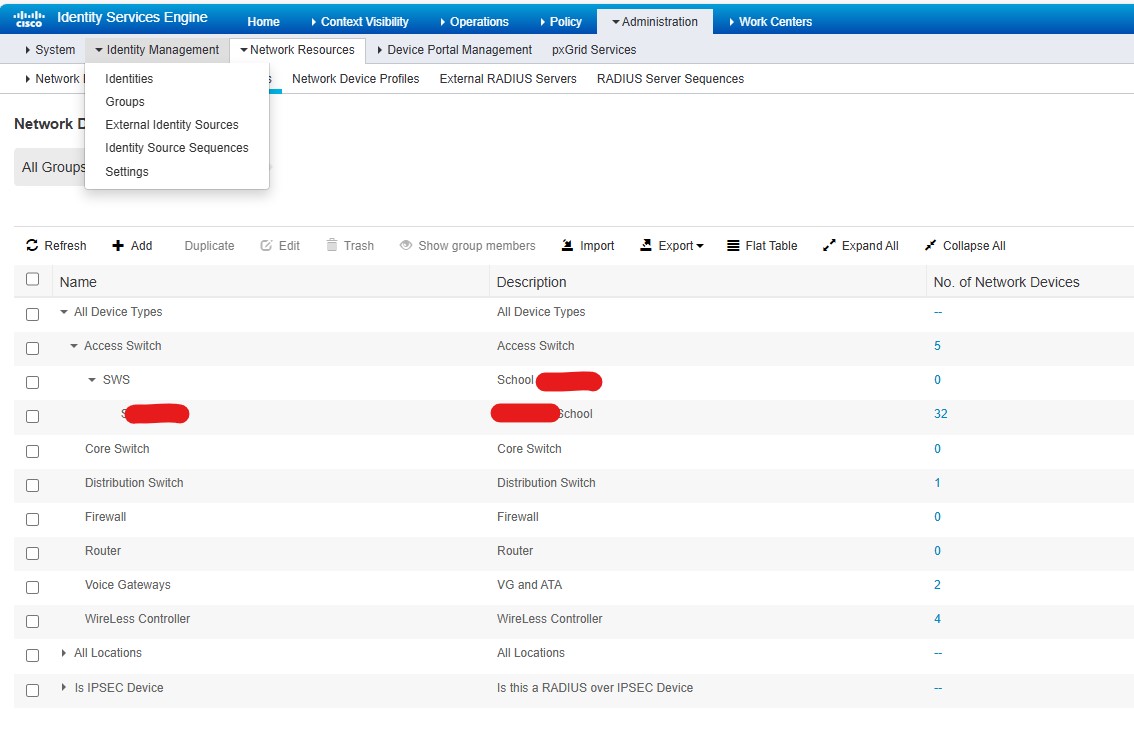The width and height of the screenshot is (1134, 734).
Task: Select External Identity Sources menu entry
Action: (171, 124)
